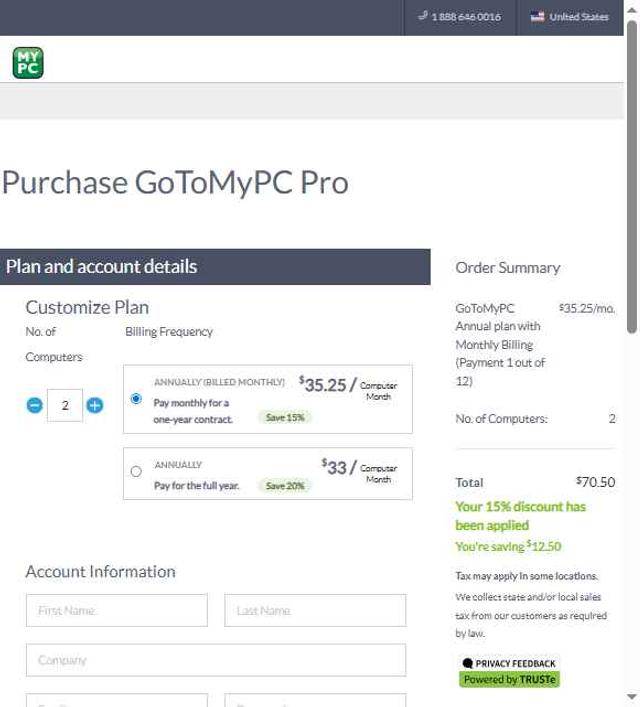Click 'Pay monthly for a one-year contract.' text

[x=193, y=411]
